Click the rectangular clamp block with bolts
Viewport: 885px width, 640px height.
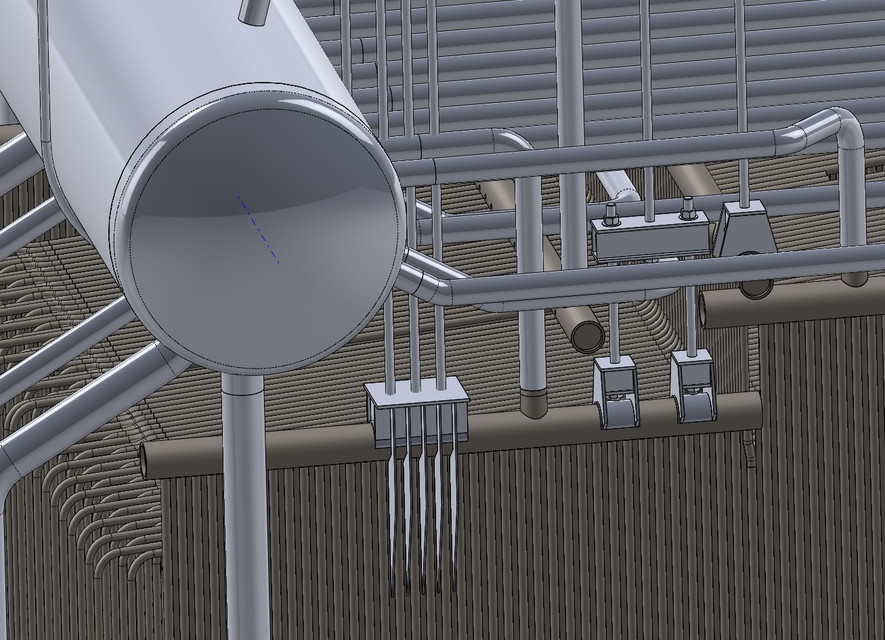pos(650,238)
